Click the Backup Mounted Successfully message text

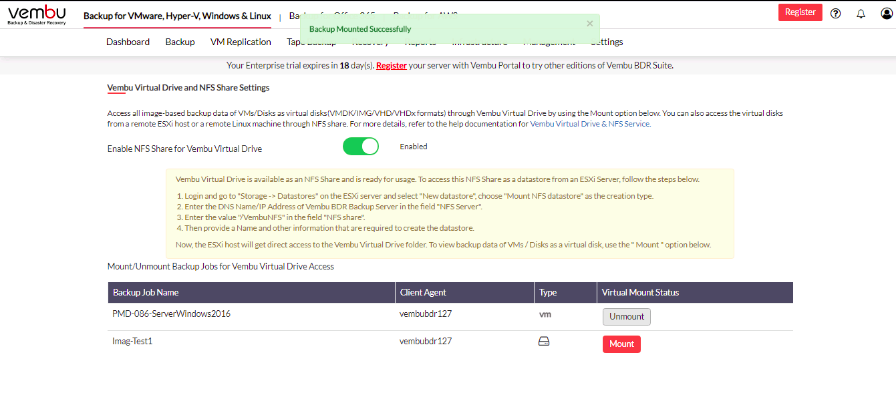[360, 29]
